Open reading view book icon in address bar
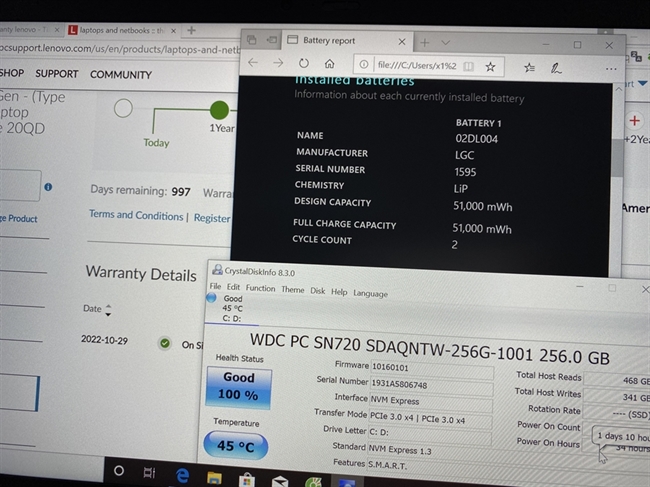 [x=468, y=66]
